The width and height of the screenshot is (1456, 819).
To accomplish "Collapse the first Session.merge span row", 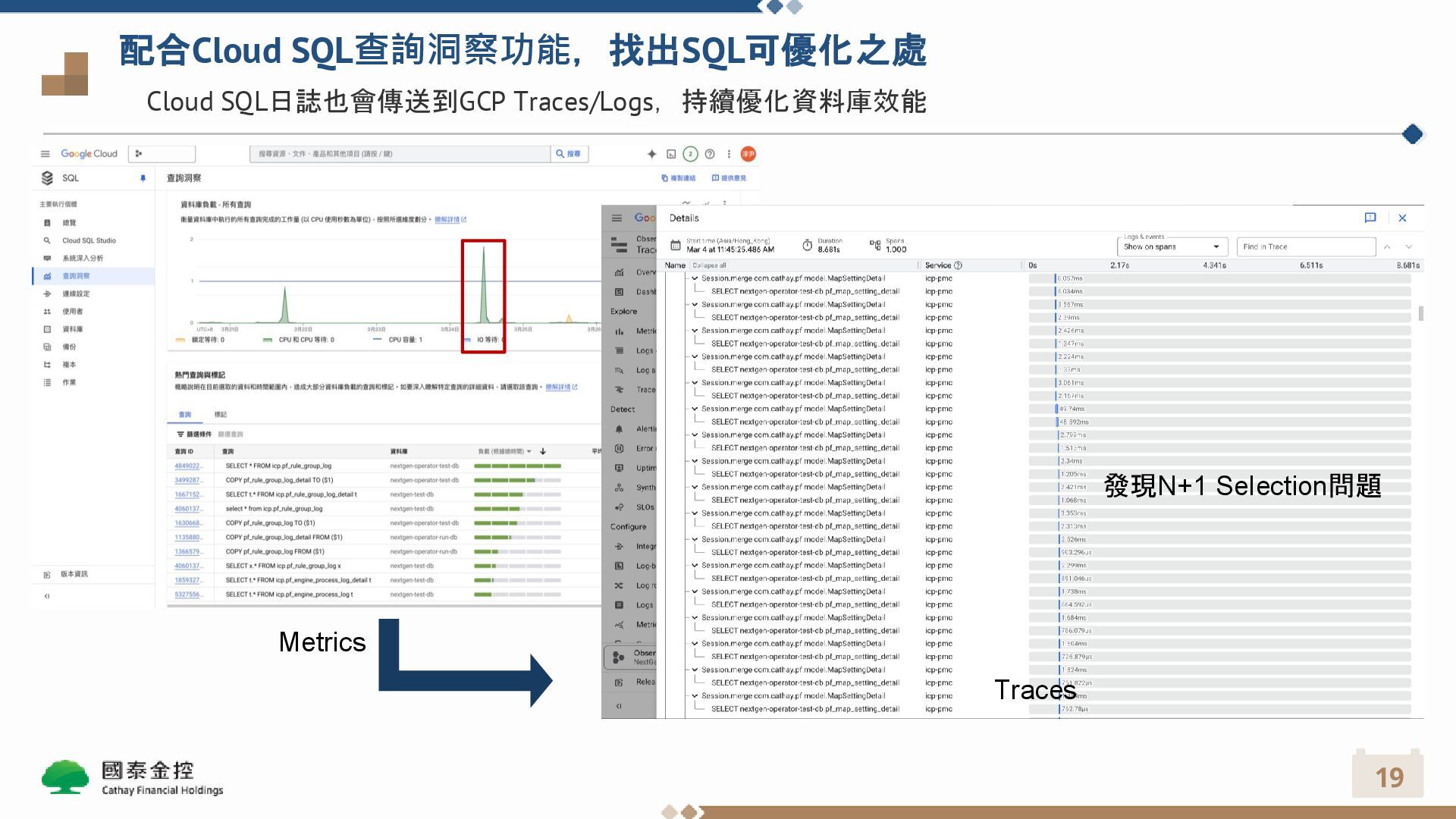I will pyautogui.click(x=695, y=278).
